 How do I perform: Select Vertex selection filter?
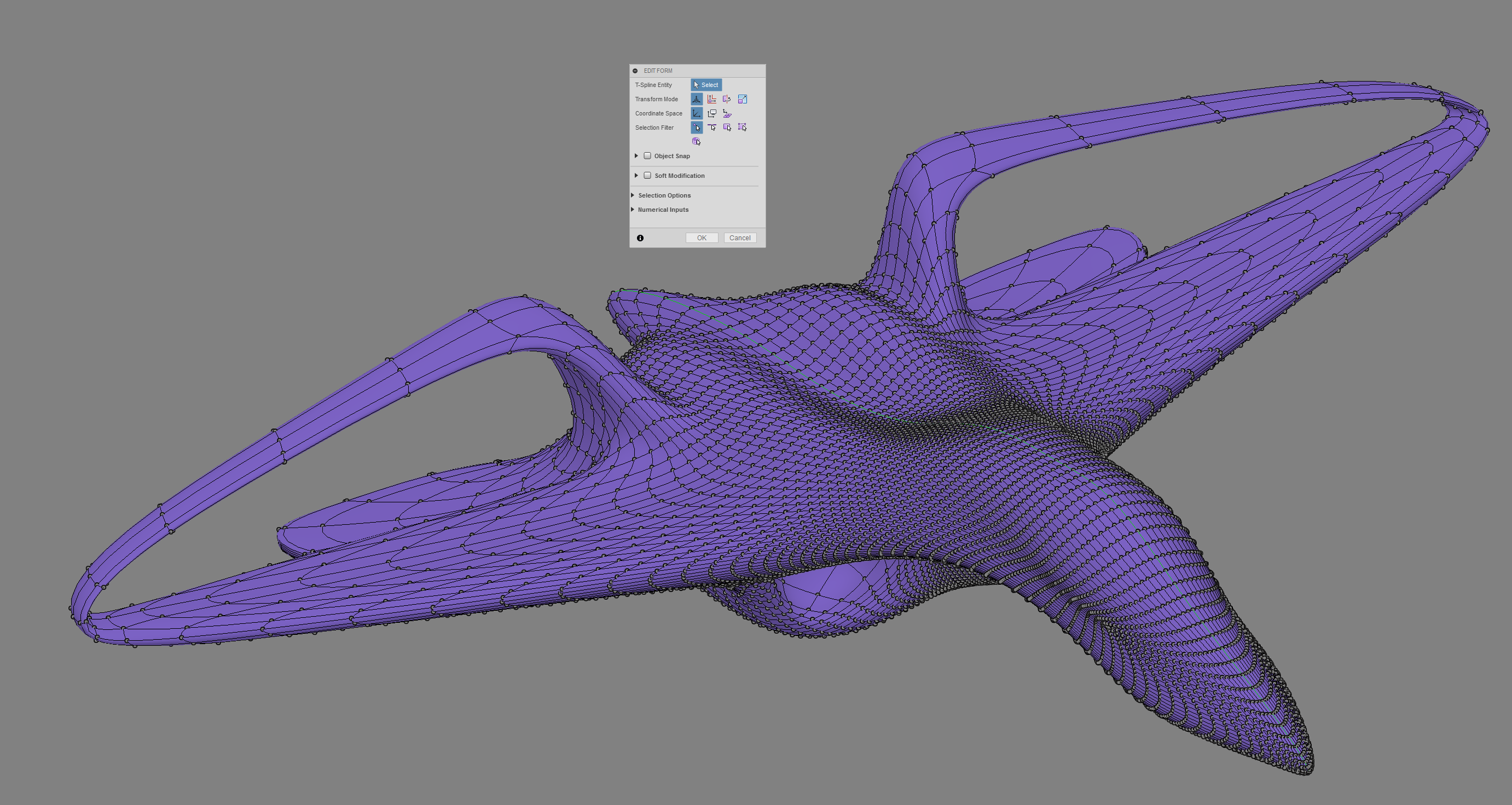click(697, 128)
